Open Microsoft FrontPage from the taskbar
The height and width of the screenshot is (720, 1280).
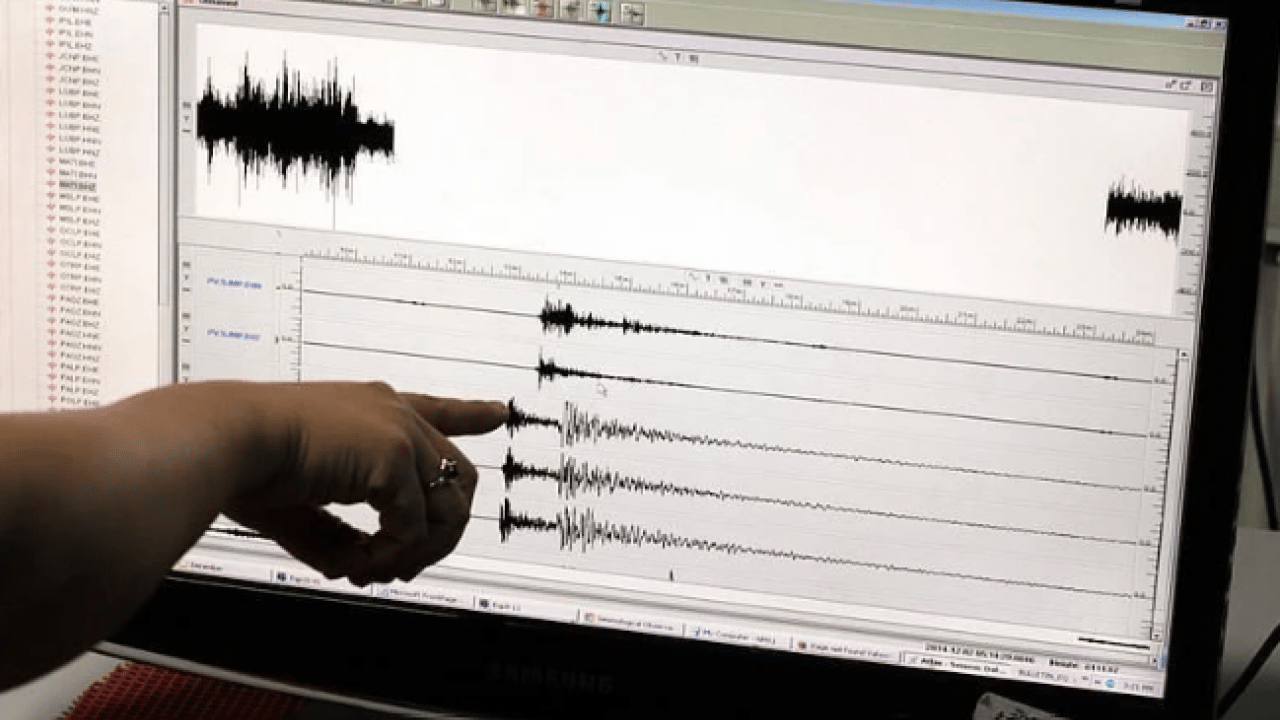[423, 594]
